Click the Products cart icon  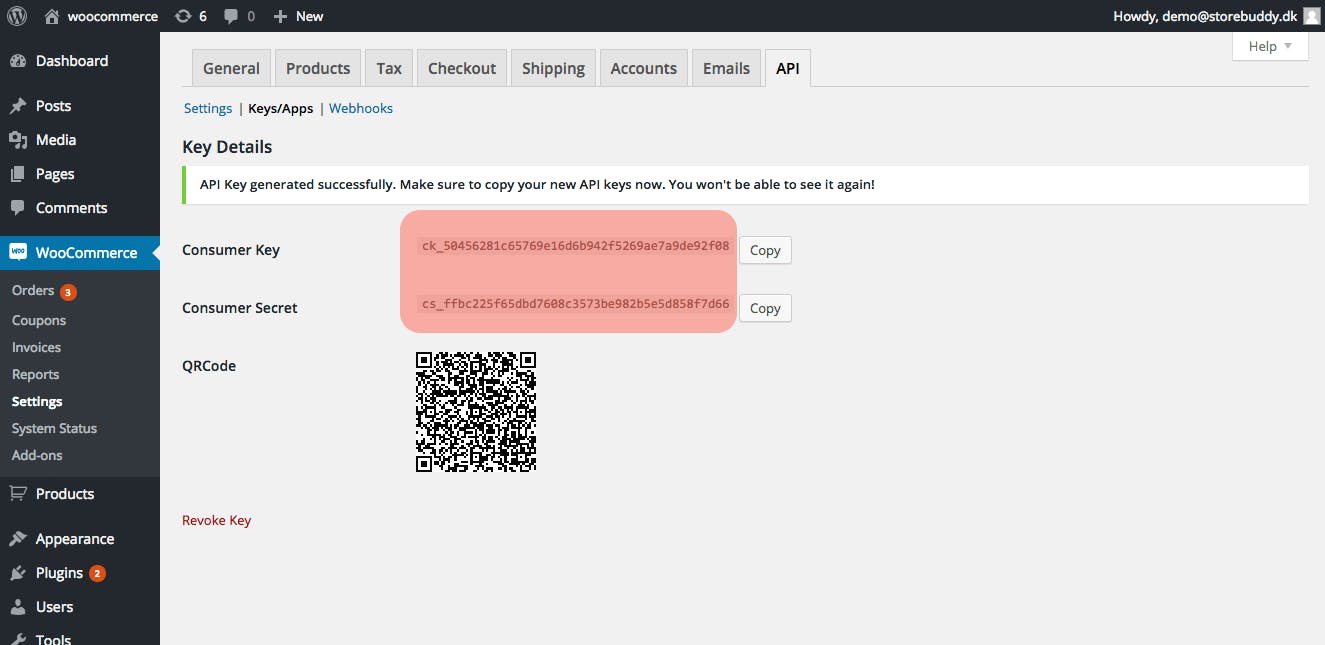pos(18,493)
